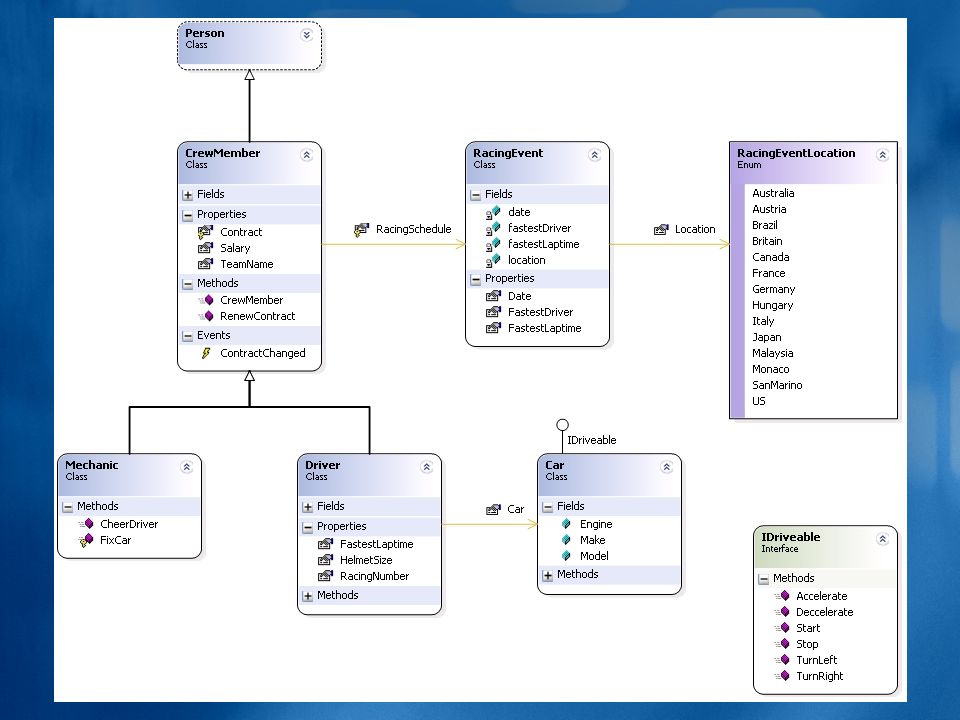Click the IDriveable lollipop circle above Car

coord(562,425)
